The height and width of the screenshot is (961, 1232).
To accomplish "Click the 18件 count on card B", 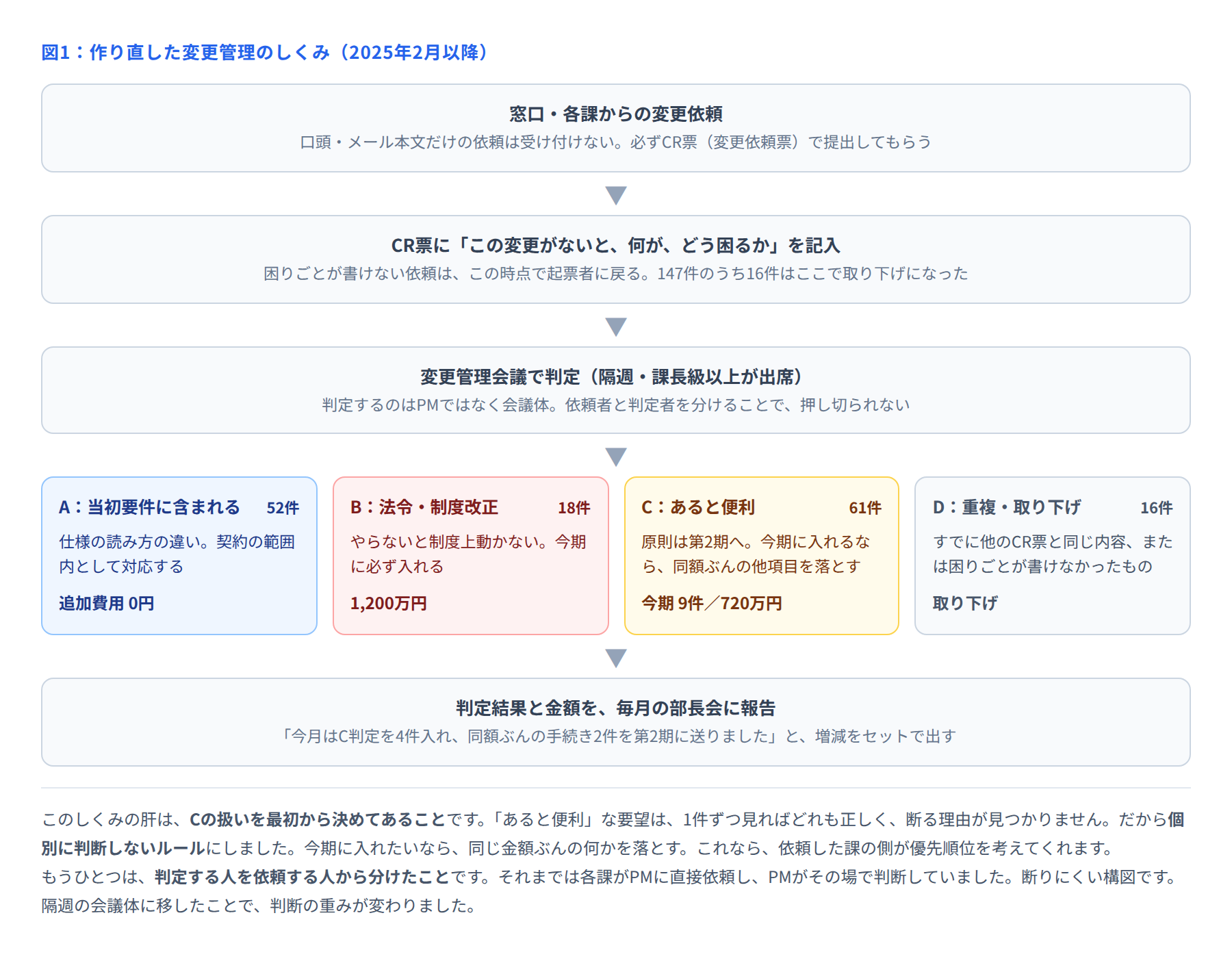I will [574, 508].
